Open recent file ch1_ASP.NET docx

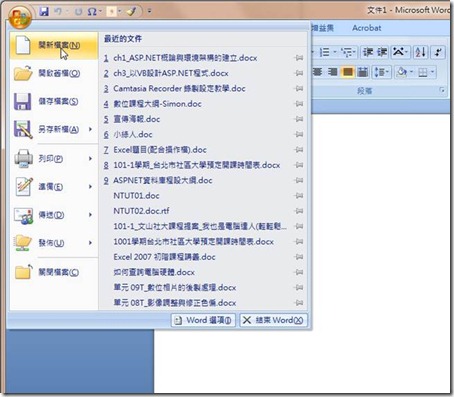tap(203, 58)
